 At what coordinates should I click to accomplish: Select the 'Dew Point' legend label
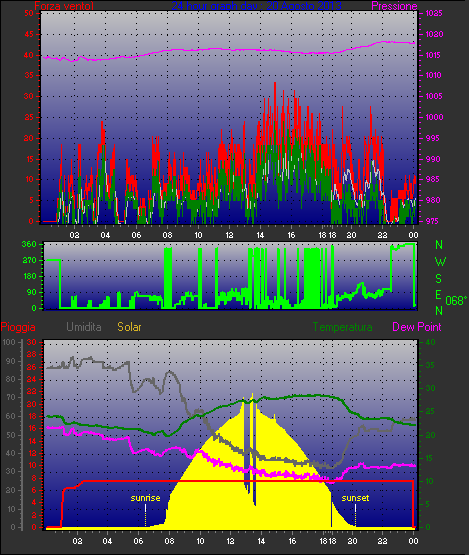(x=417, y=327)
